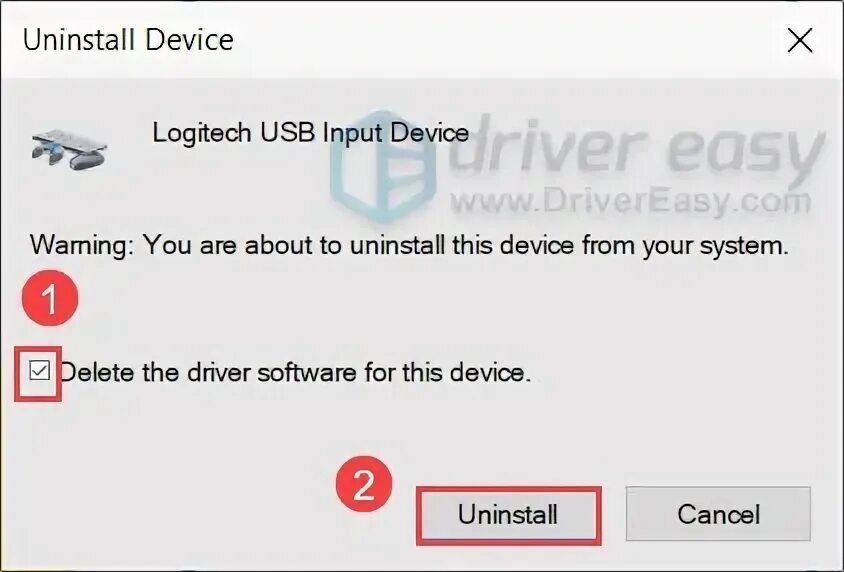Click the 'Uninstall Device' window title

click(128, 40)
